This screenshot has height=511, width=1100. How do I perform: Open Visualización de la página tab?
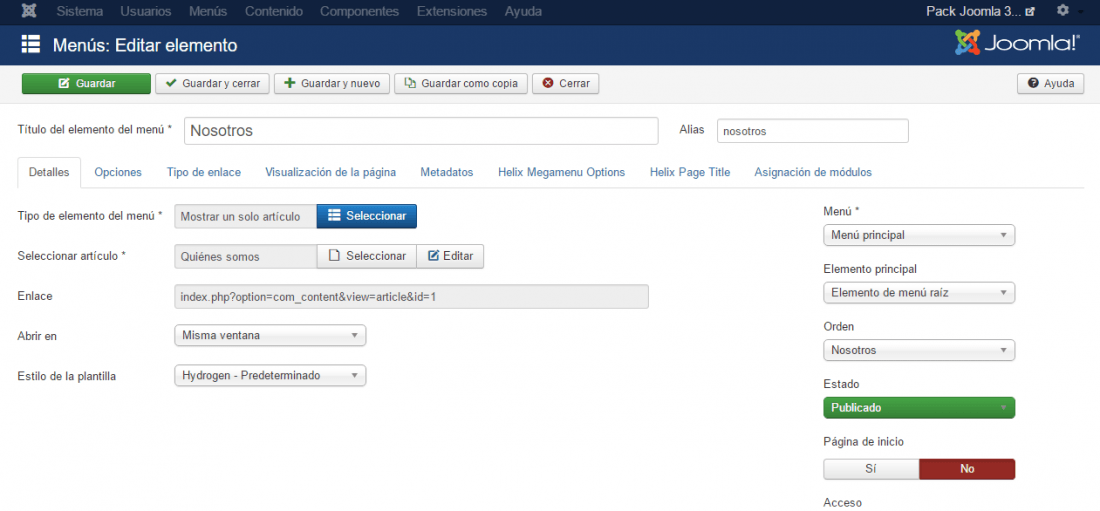(330, 172)
